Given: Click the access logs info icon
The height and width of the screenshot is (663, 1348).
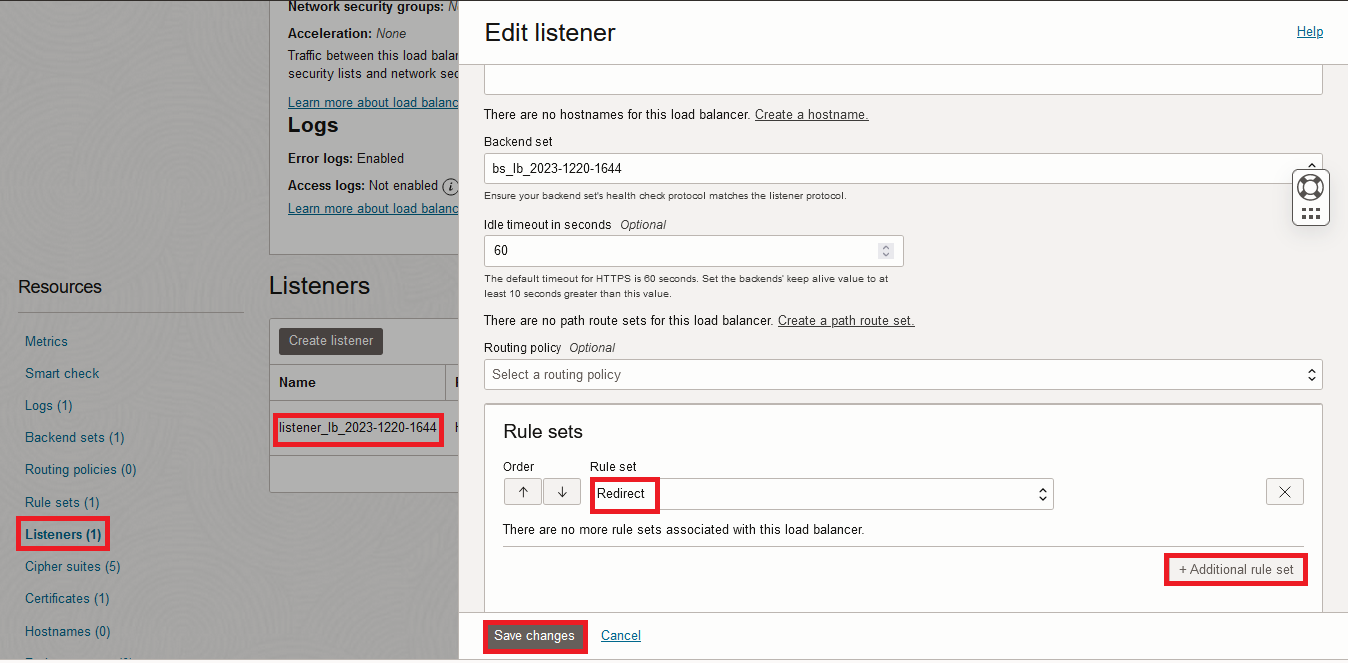Looking at the screenshot, I should pyautogui.click(x=450, y=186).
